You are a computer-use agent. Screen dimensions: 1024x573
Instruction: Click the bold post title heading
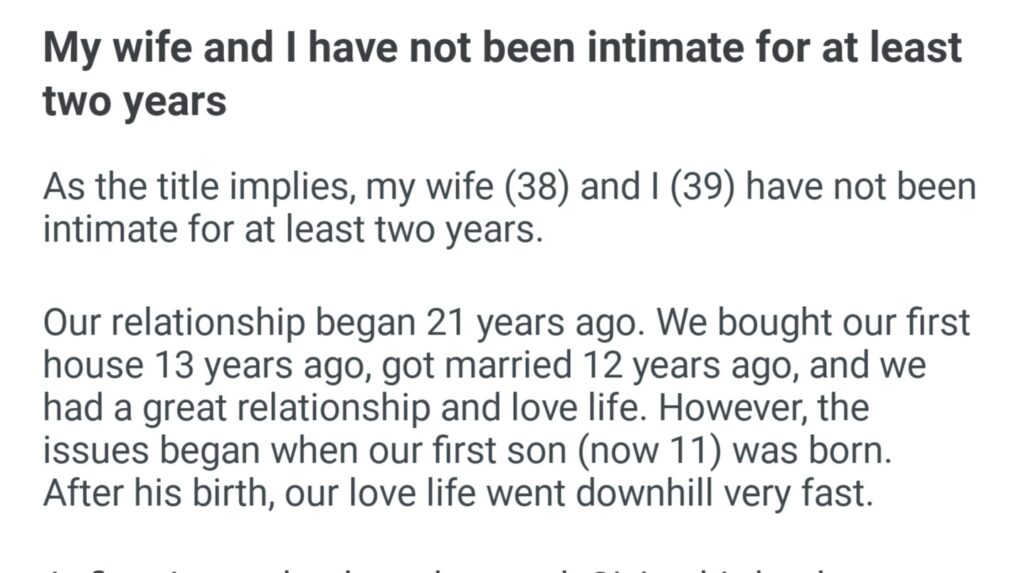pos(502,48)
